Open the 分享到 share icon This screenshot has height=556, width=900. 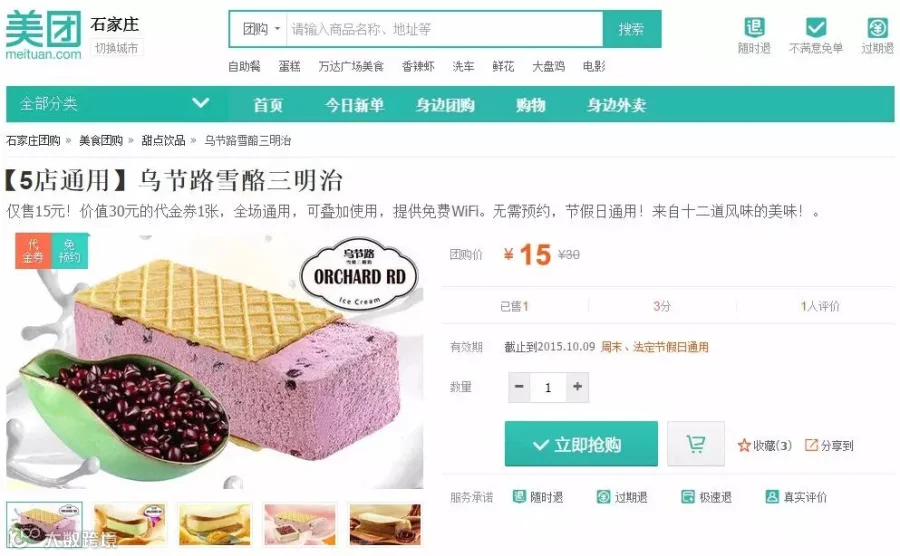pyautogui.click(x=811, y=445)
